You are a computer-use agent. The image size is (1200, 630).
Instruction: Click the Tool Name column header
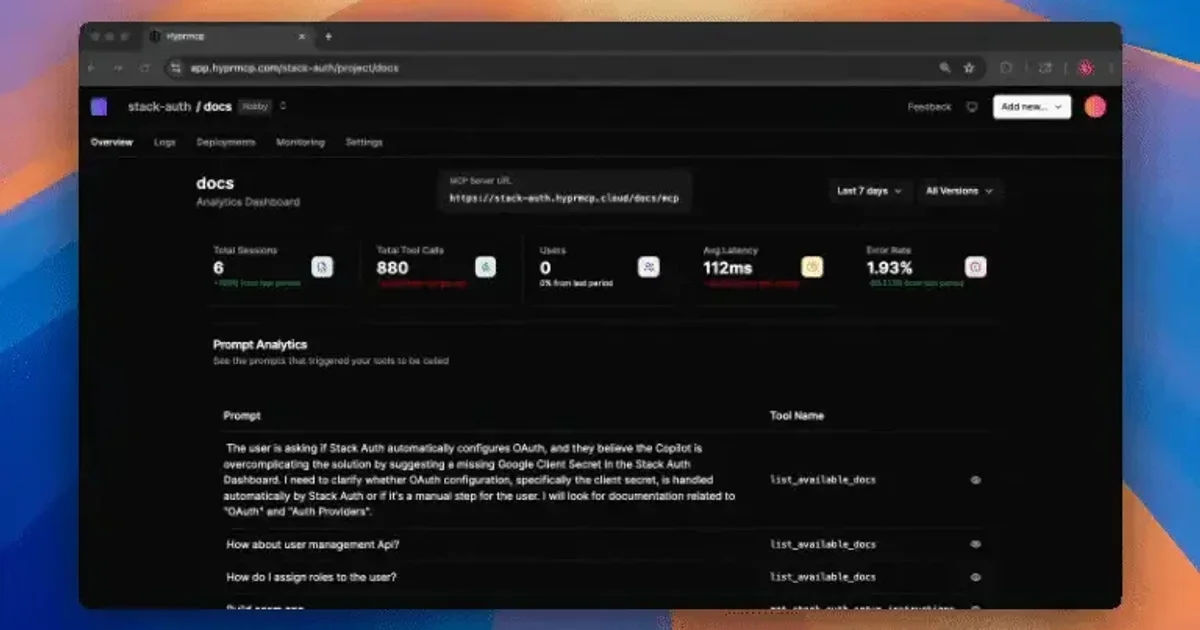click(797, 415)
